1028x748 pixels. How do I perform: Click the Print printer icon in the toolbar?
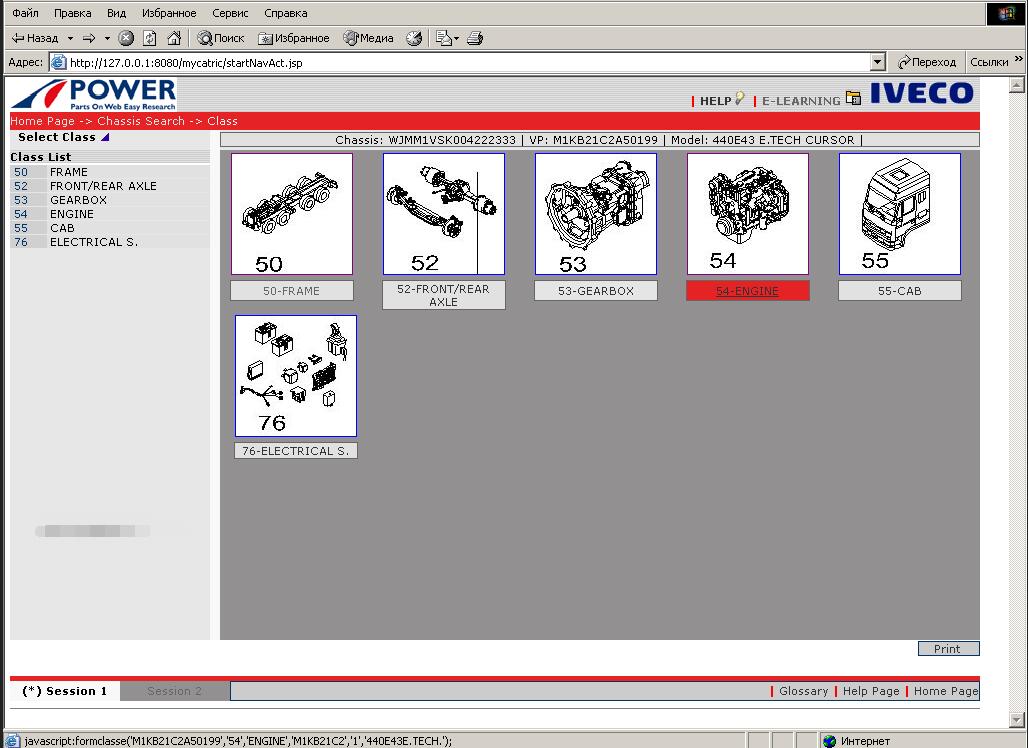click(475, 38)
